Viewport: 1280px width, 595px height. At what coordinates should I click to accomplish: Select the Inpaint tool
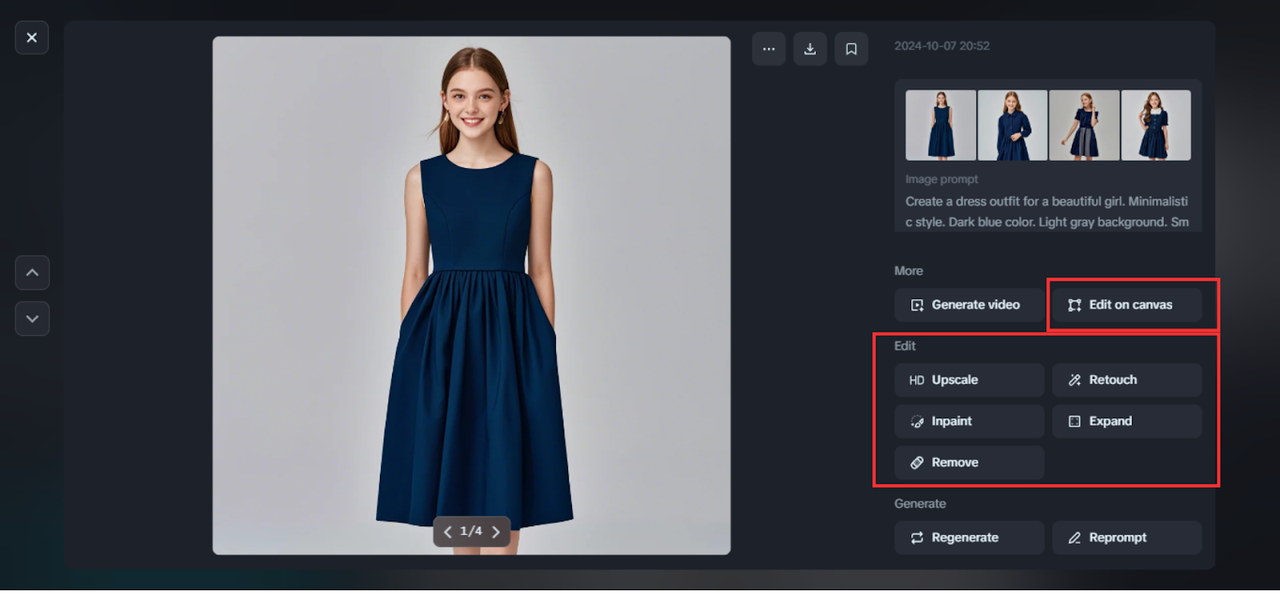pyautogui.click(x=969, y=421)
